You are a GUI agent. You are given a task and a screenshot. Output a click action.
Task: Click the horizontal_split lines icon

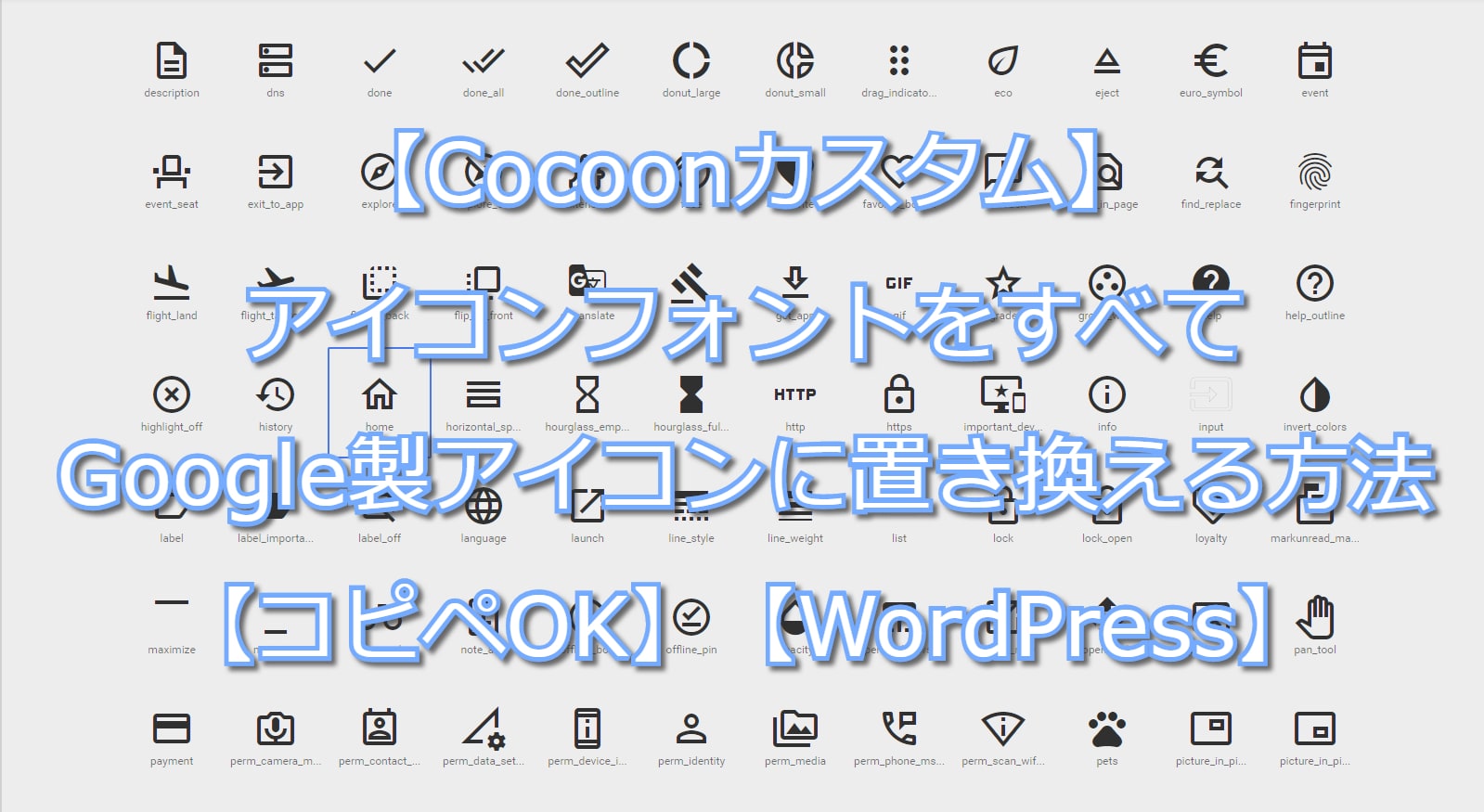[x=484, y=394]
